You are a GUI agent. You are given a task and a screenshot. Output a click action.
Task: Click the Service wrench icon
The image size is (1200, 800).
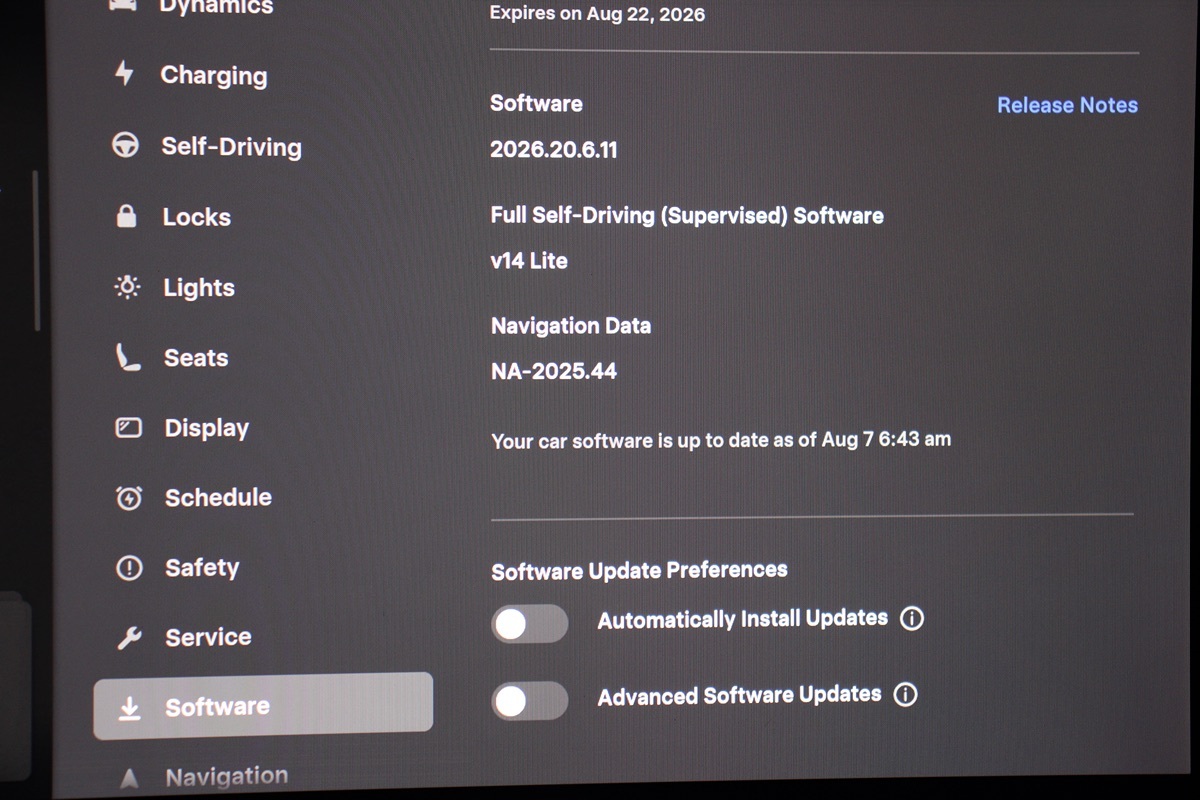[130, 637]
